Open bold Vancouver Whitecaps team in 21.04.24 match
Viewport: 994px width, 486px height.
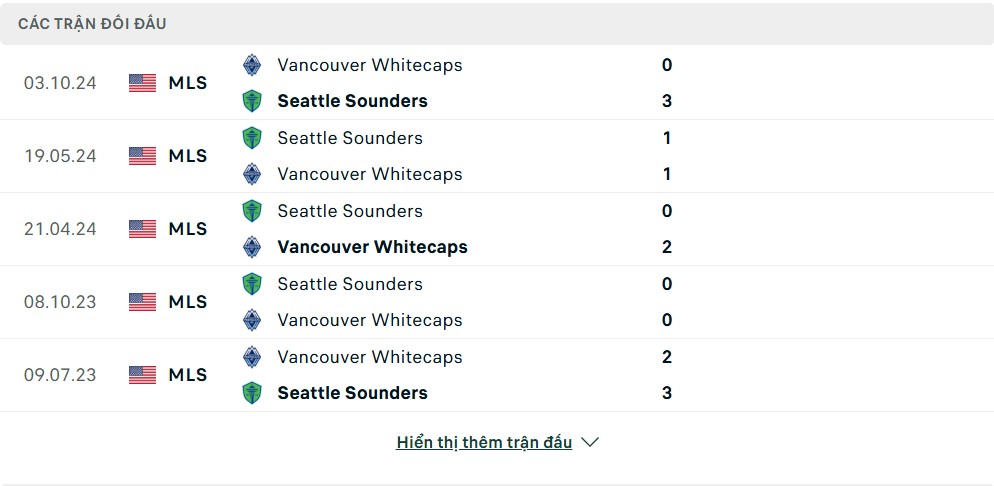373,247
